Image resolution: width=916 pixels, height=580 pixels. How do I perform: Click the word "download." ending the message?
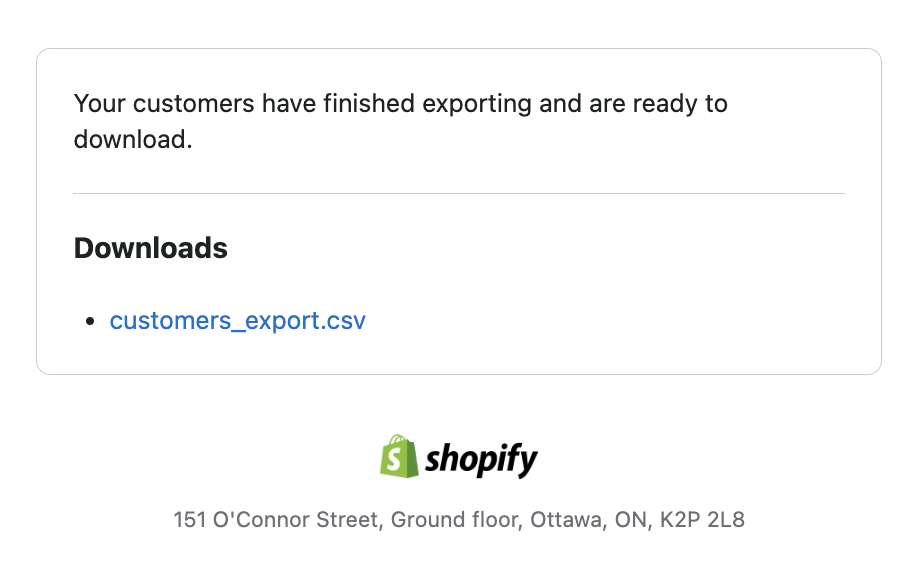(x=132, y=140)
